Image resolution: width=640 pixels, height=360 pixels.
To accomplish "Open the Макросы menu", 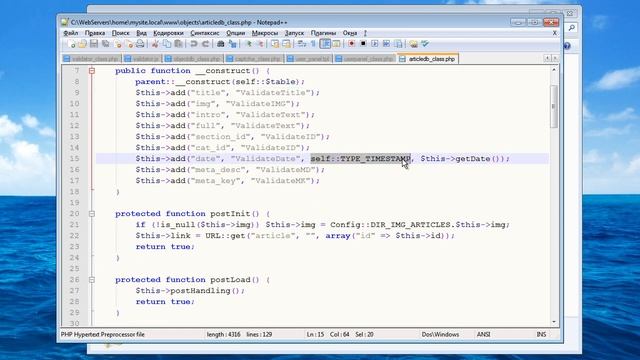I will click(x=264, y=33).
